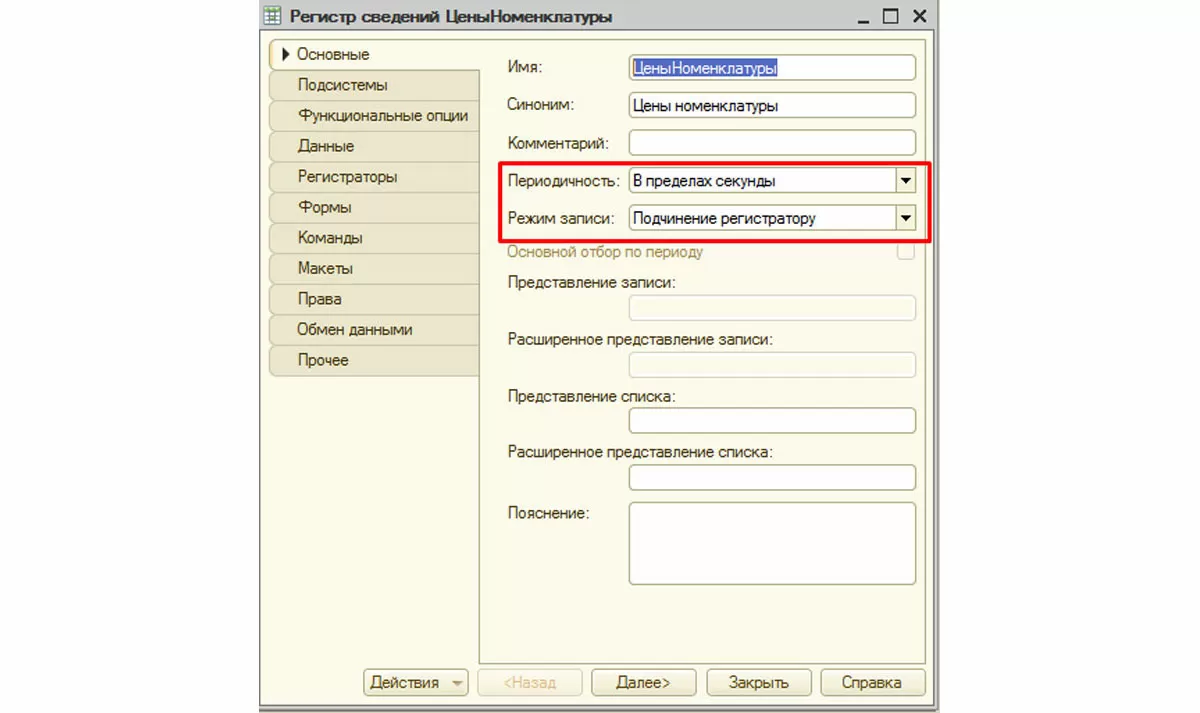Select the Права tab

tap(319, 299)
